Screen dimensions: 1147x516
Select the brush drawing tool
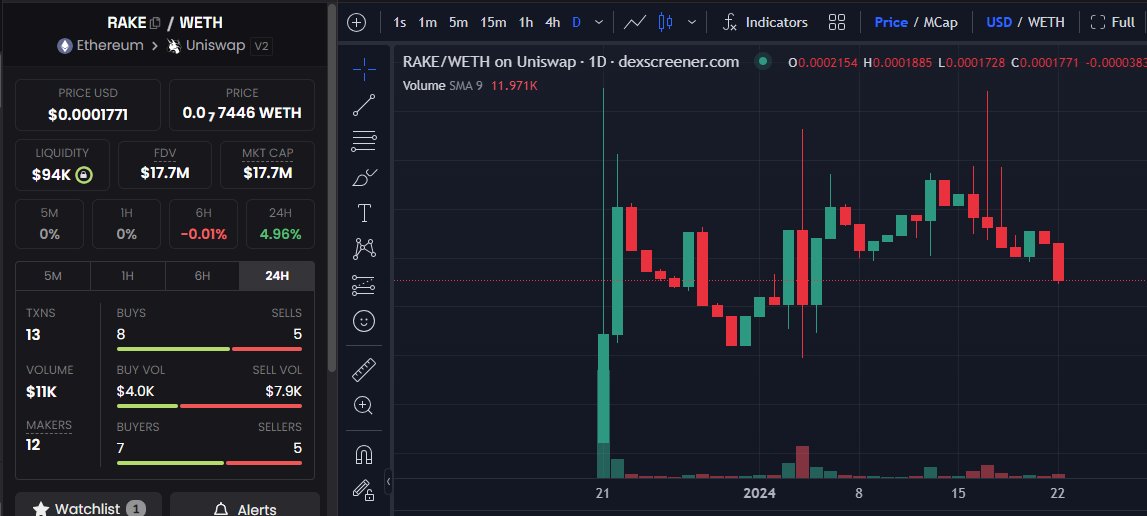click(x=364, y=177)
